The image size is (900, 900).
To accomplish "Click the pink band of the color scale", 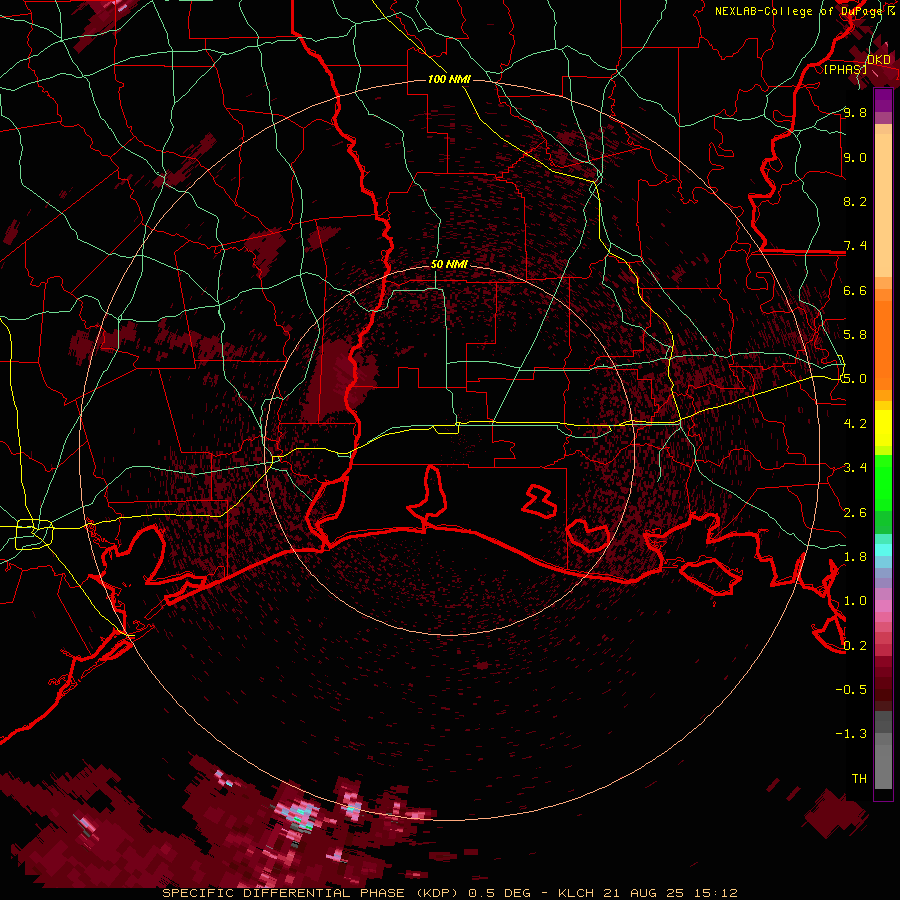I will pyautogui.click(x=883, y=606).
